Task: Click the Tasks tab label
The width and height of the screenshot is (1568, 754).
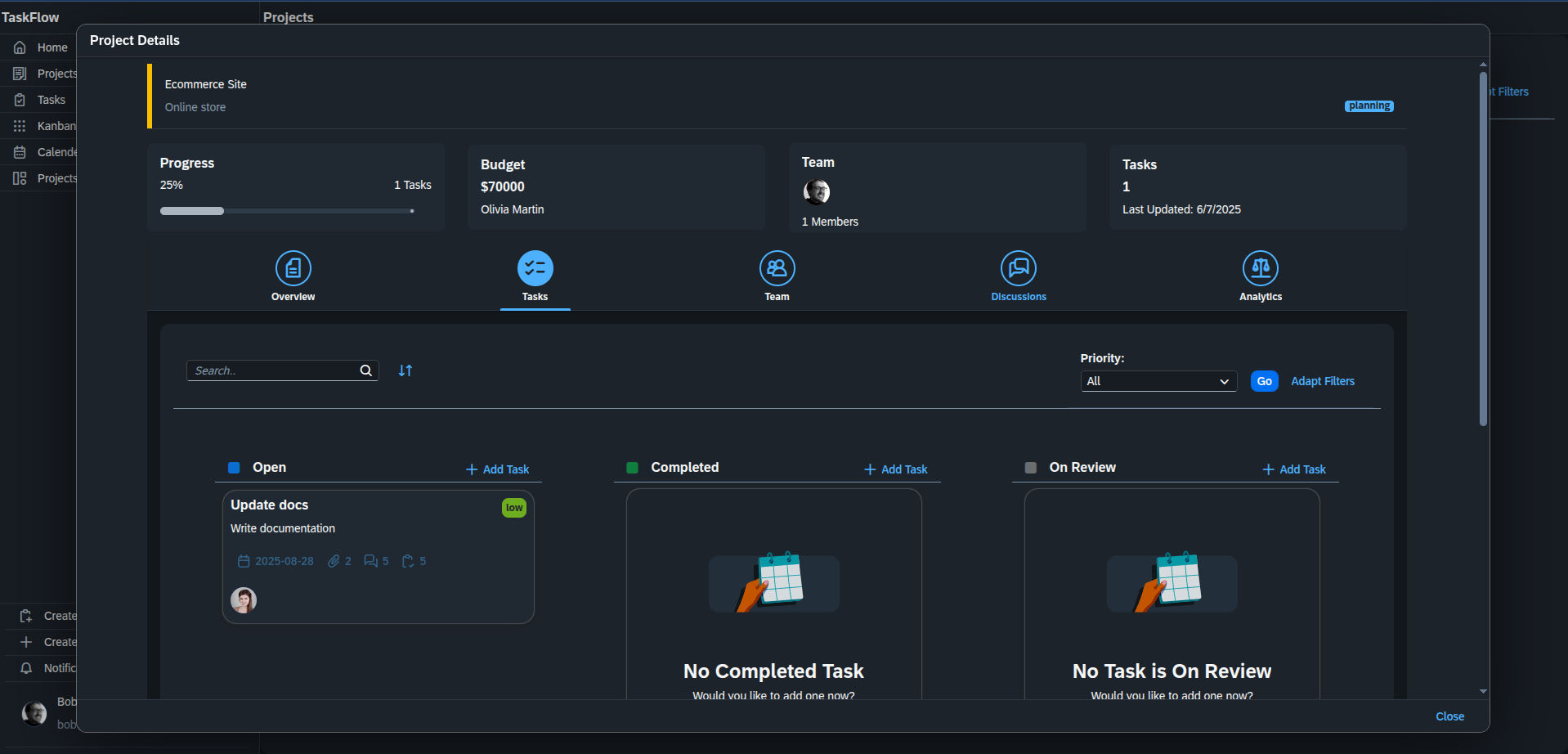Action: [535, 297]
